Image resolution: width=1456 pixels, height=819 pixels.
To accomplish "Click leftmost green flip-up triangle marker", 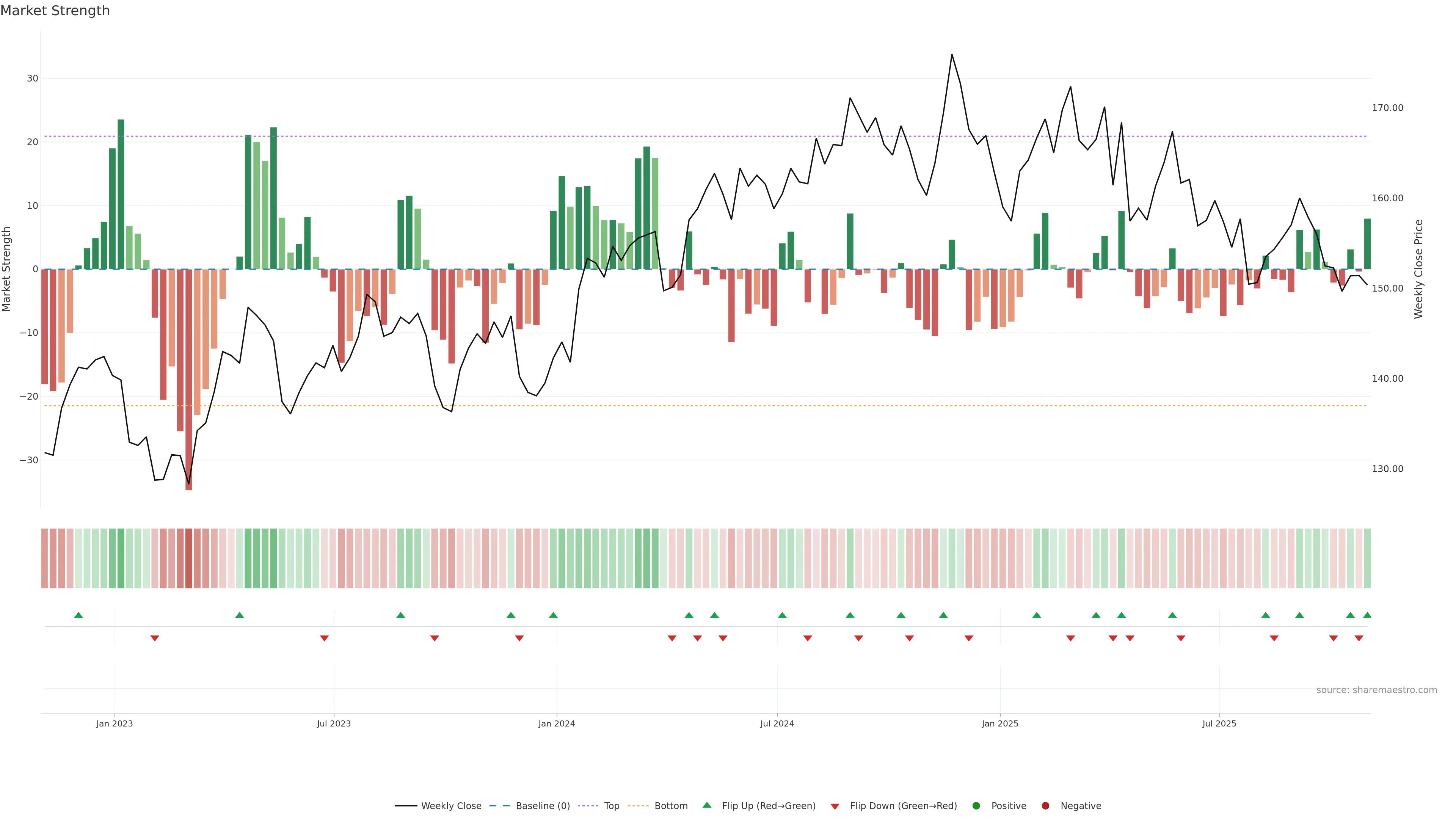I will (78, 615).
